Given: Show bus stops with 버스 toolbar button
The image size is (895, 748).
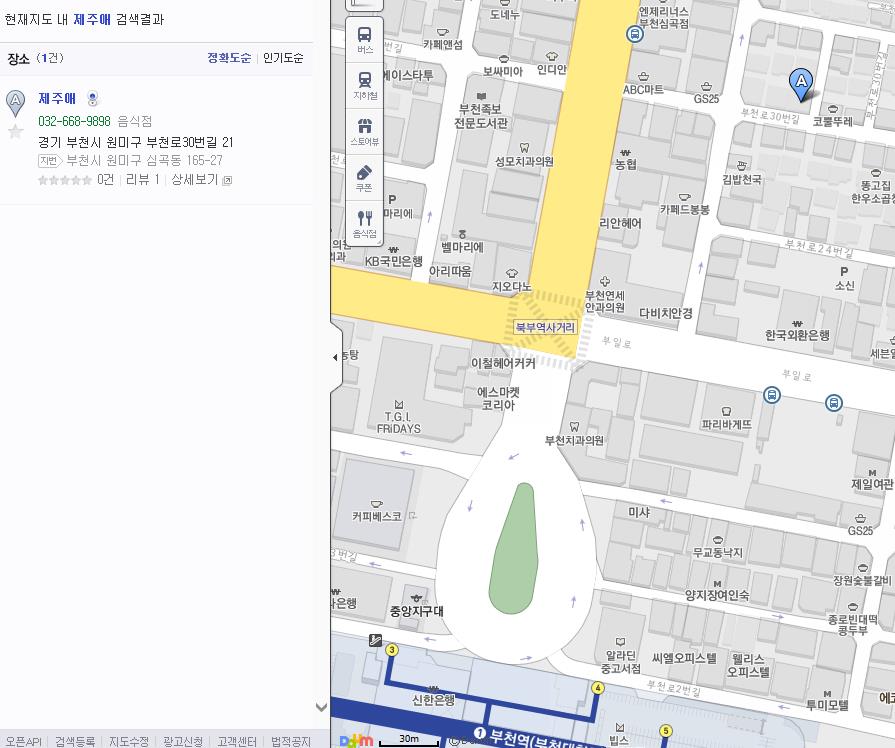Looking at the screenshot, I should click(x=364, y=39).
